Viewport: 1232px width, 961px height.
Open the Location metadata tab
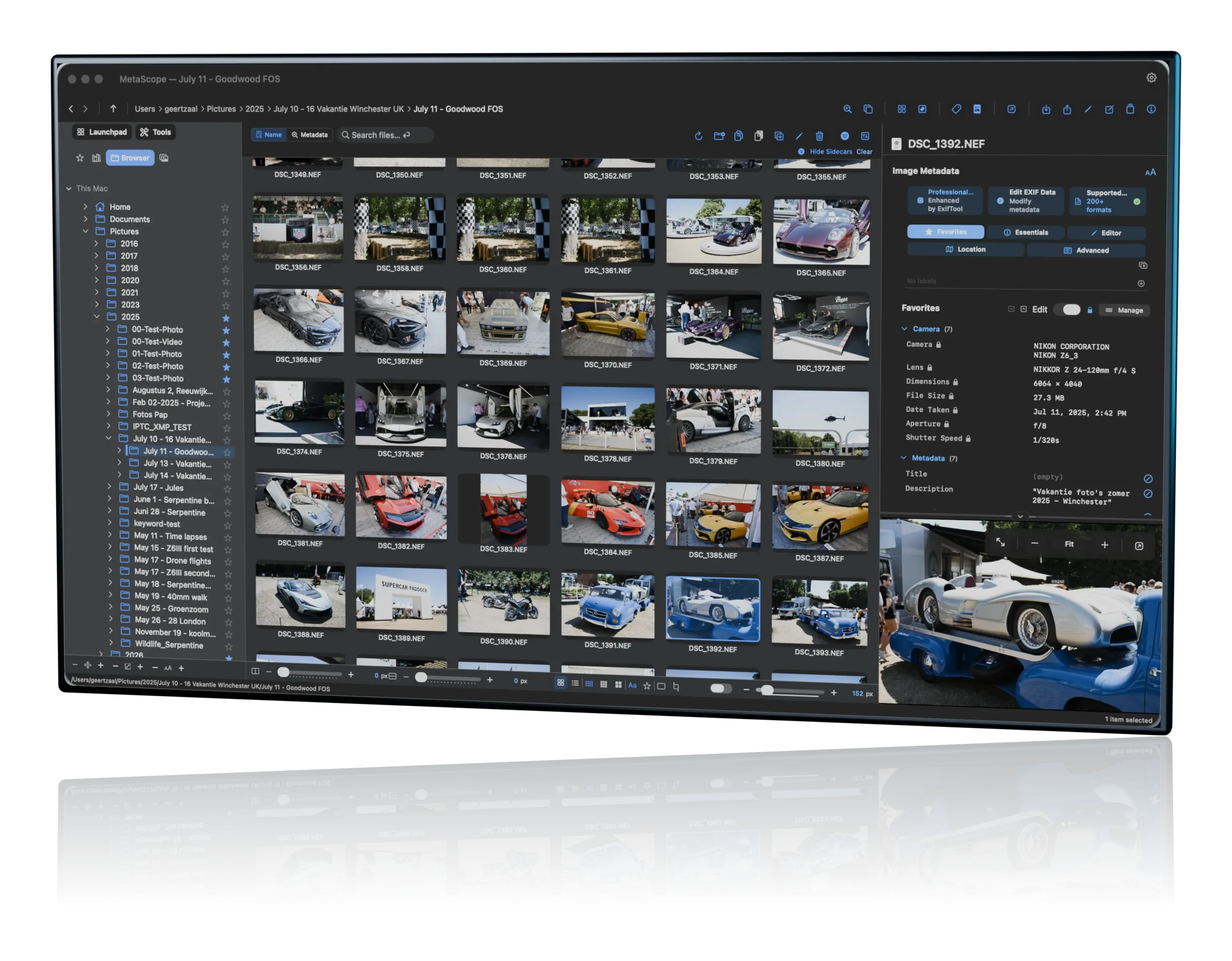[x=965, y=249]
